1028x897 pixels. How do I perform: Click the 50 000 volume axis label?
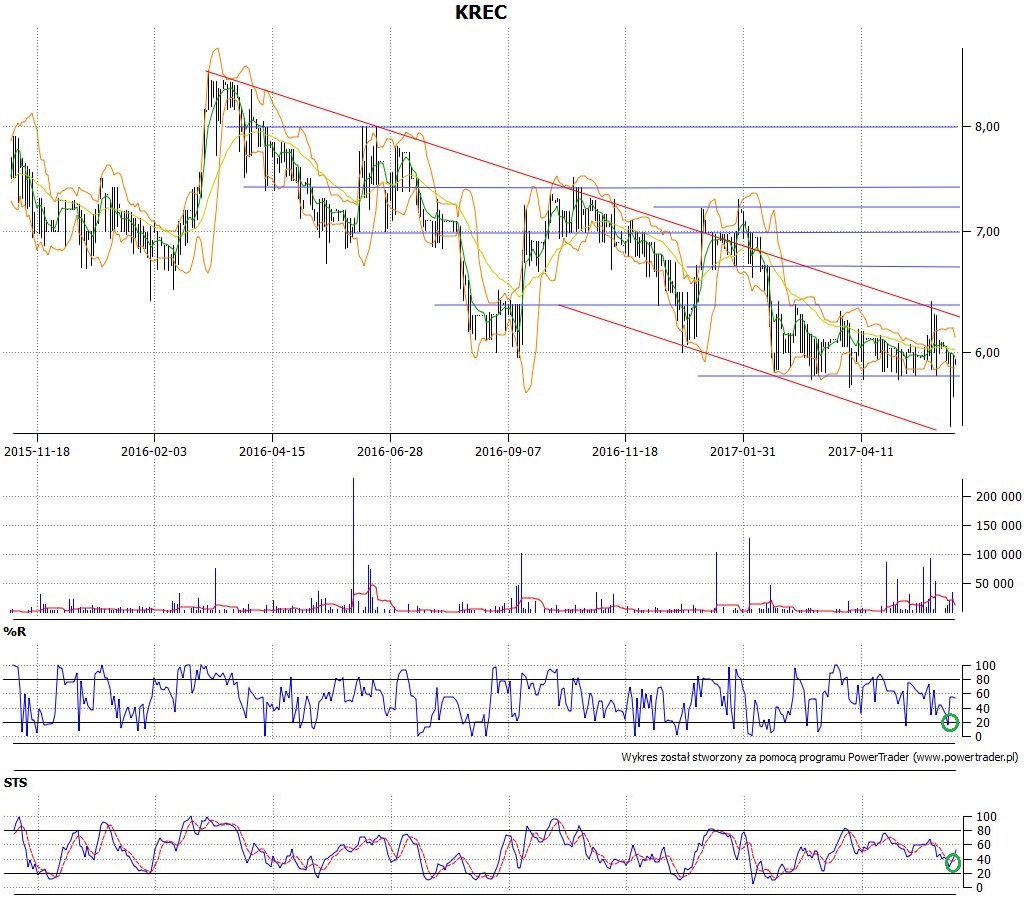pyautogui.click(x=994, y=584)
